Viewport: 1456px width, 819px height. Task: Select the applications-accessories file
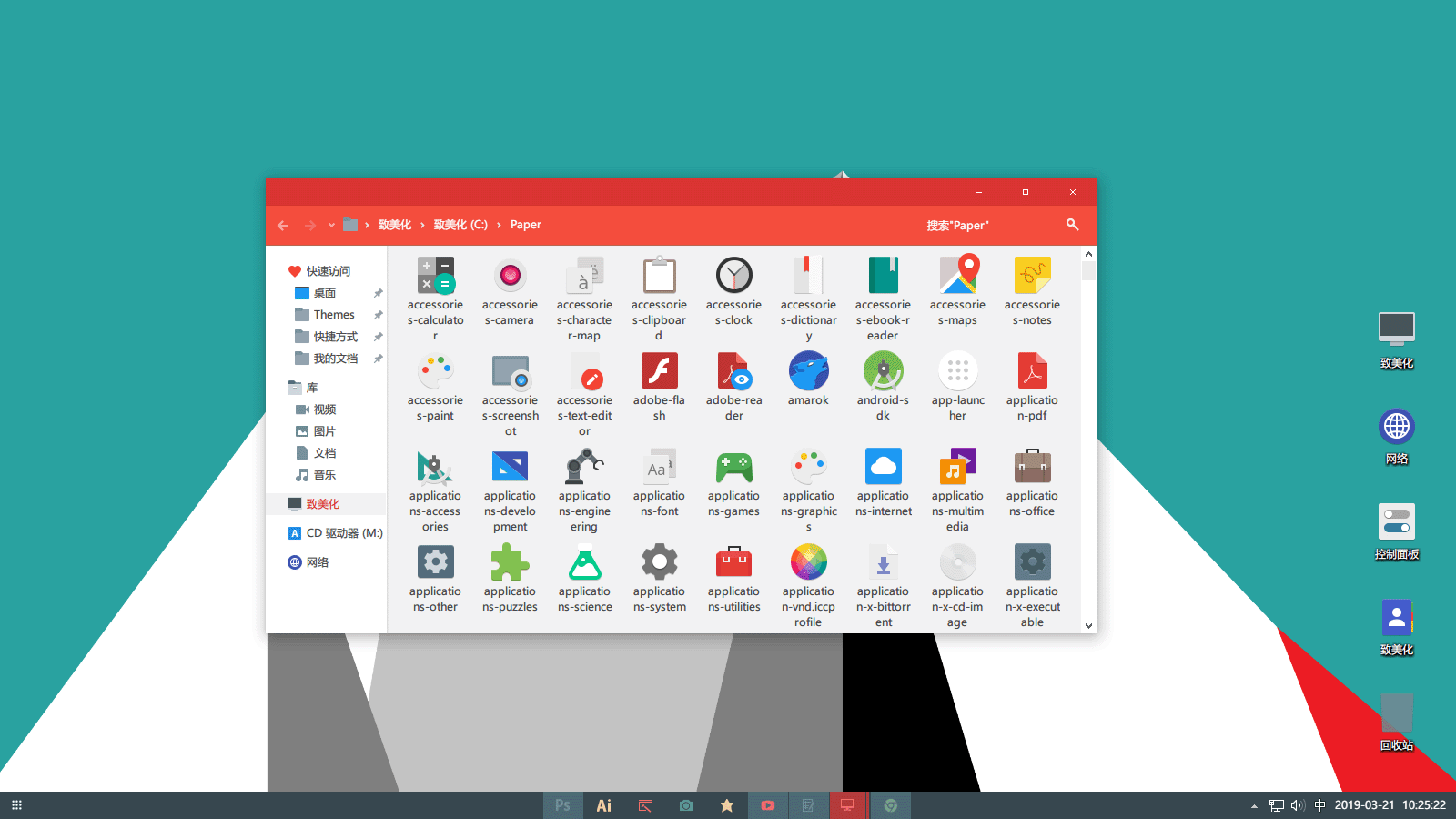click(x=435, y=489)
